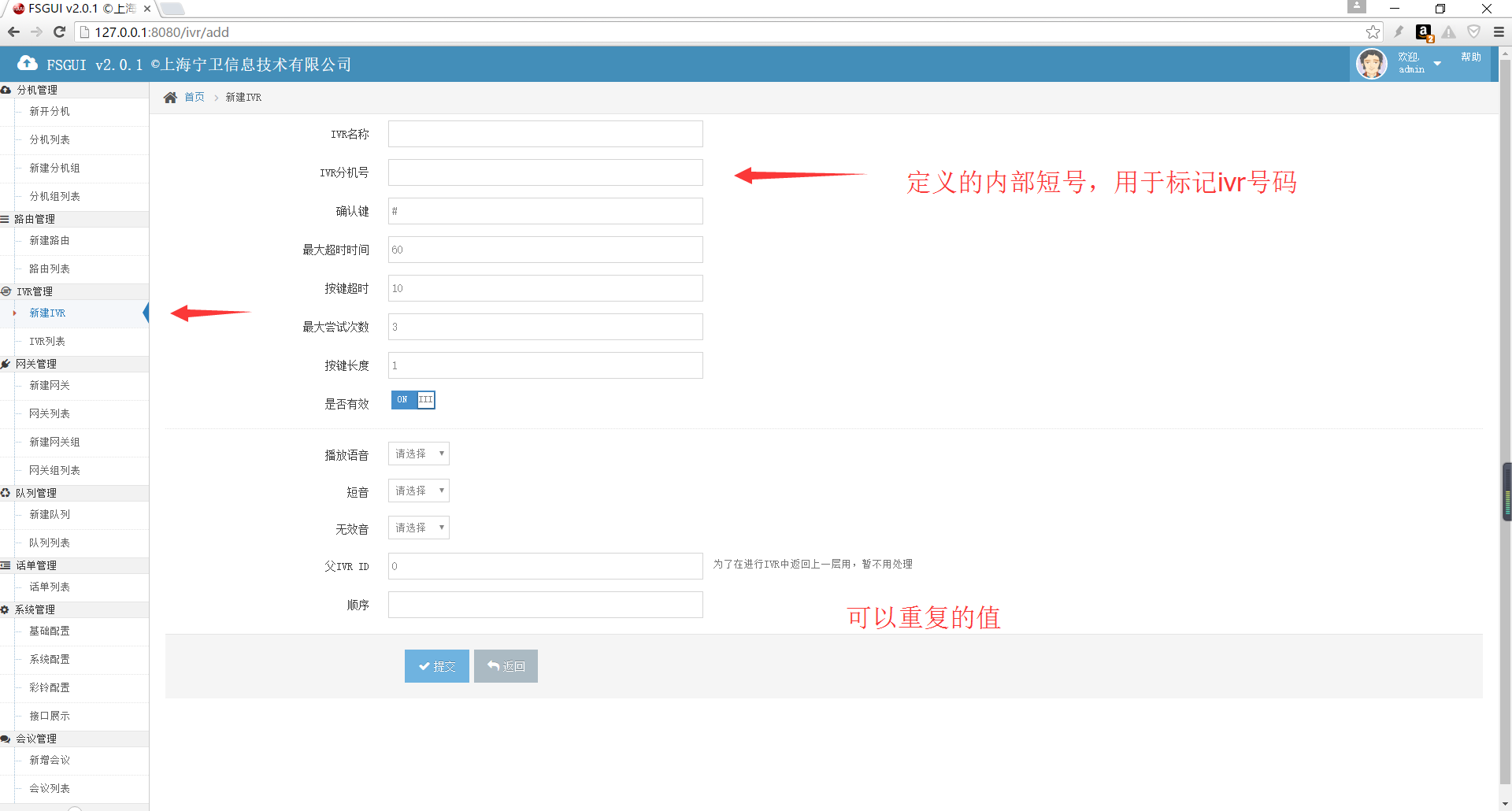
Task: Click the 返回 back button
Action: tap(506, 666)
